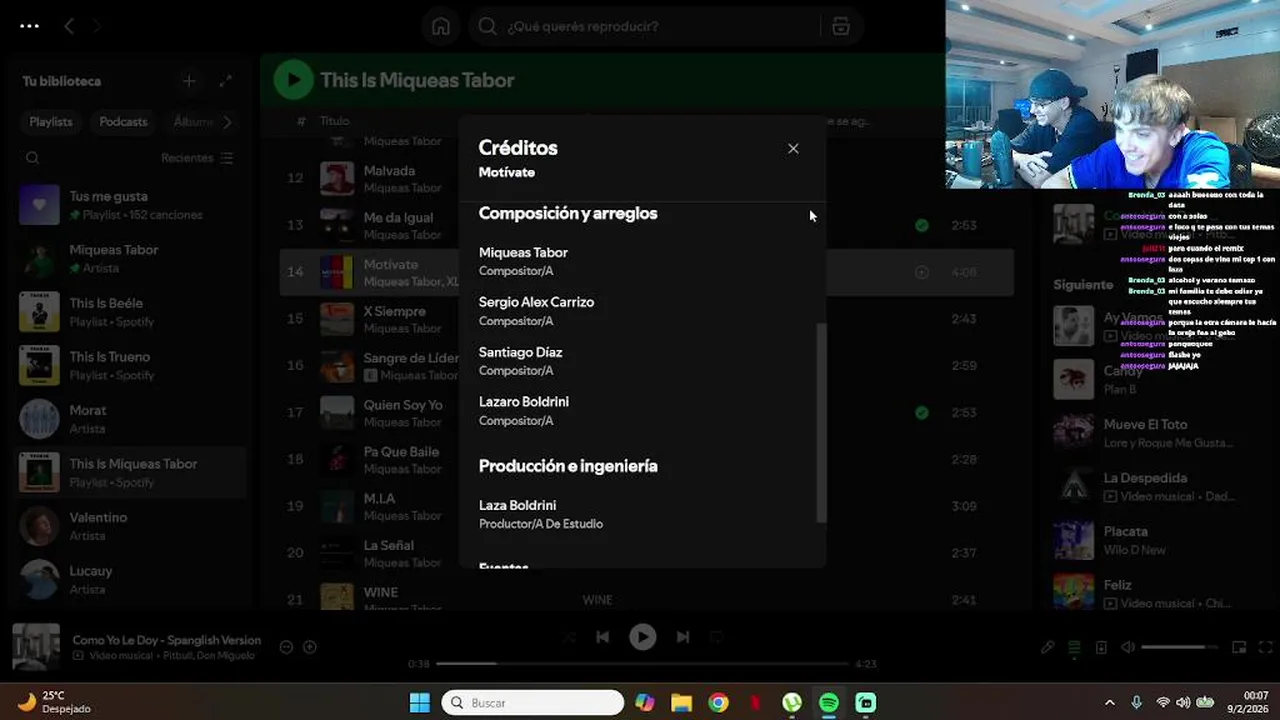Open the Lucauy artist in library
The width and height of the screenshot is (1280, 720).
tap(132, 580)
